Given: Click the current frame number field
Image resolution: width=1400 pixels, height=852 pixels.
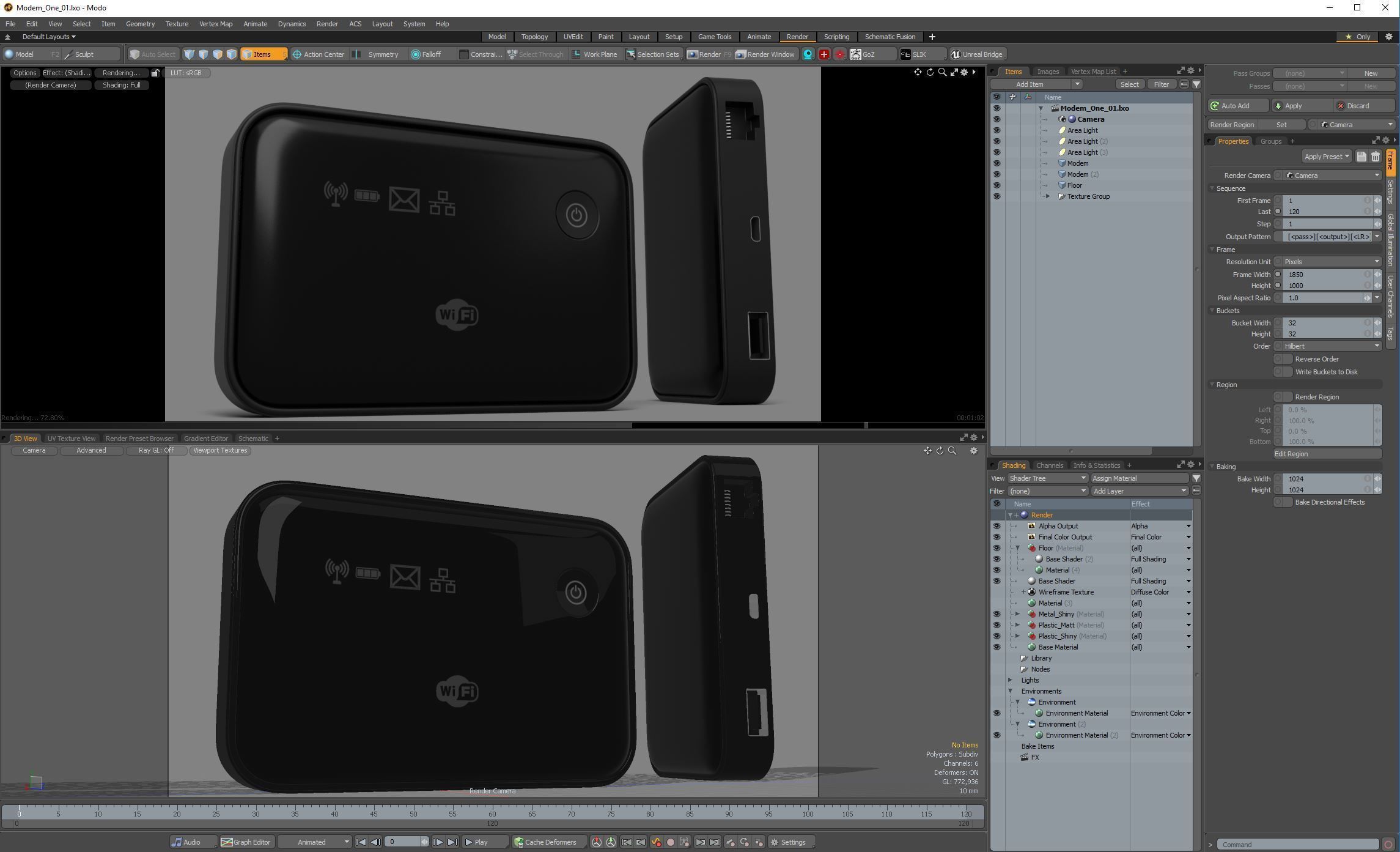Looking at the screenshot, I should [x=403, y=842].
